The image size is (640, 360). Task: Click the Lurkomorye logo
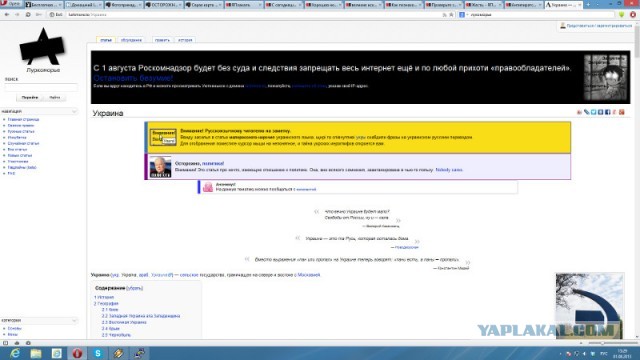click(x=42, y=50)
